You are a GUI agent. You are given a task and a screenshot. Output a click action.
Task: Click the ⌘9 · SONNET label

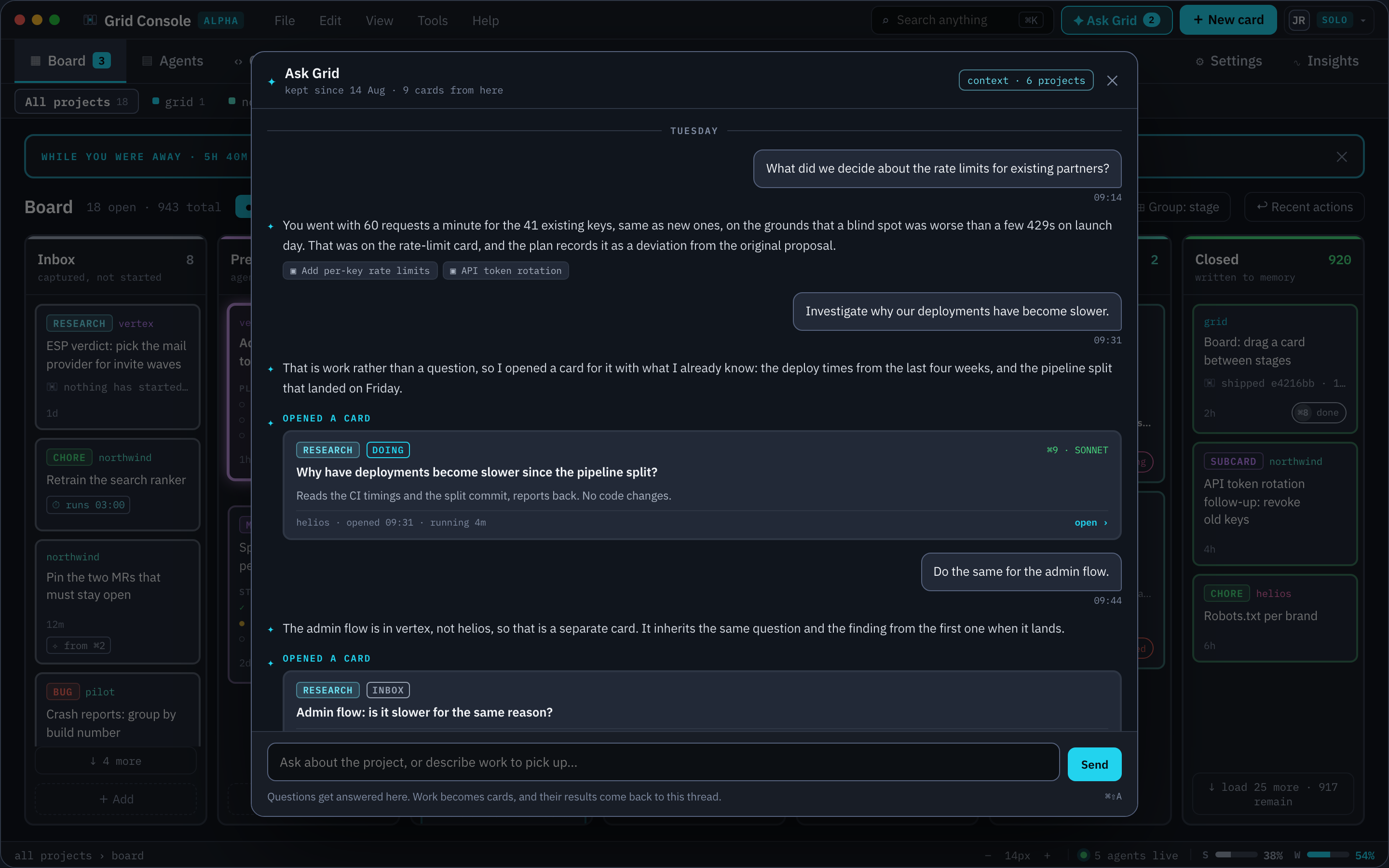pos(1077,450)
